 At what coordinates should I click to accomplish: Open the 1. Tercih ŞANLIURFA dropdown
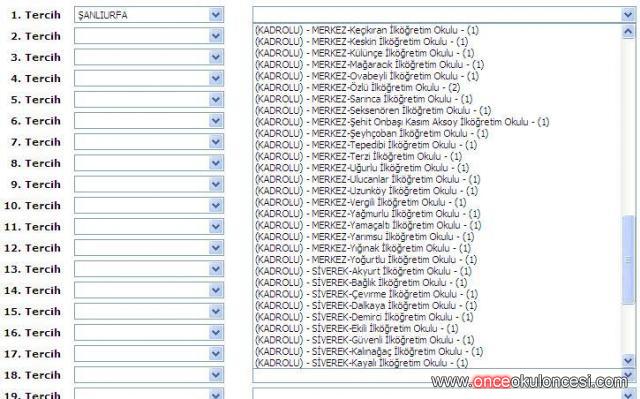coord(149,15)
